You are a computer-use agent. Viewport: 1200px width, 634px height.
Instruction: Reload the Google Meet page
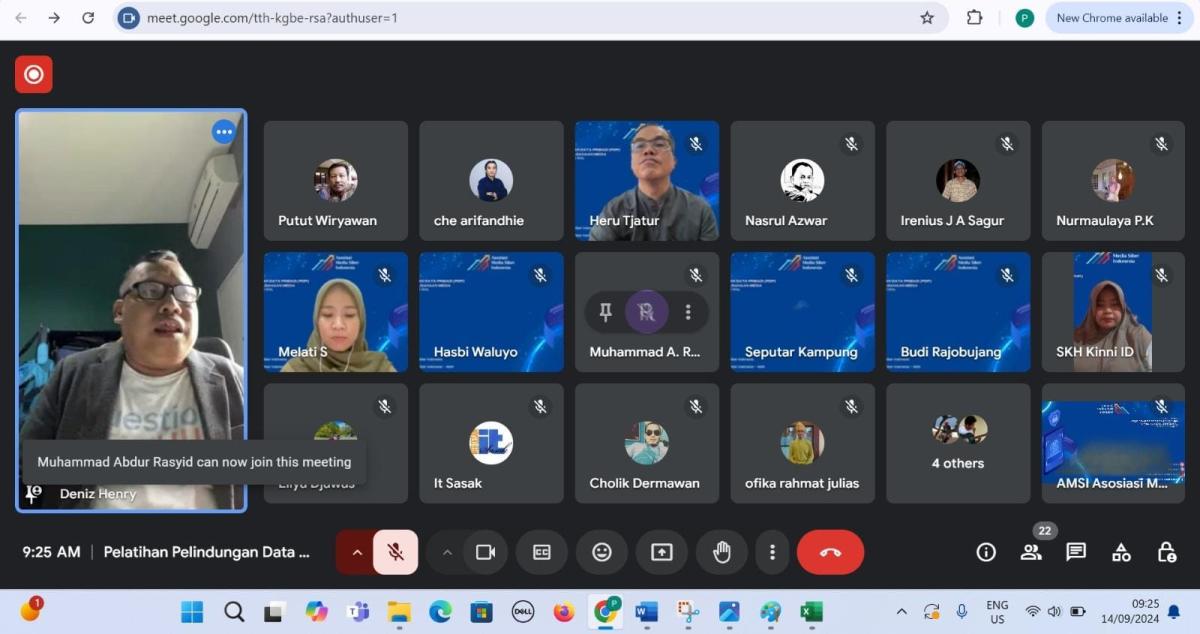pos(88,18)
